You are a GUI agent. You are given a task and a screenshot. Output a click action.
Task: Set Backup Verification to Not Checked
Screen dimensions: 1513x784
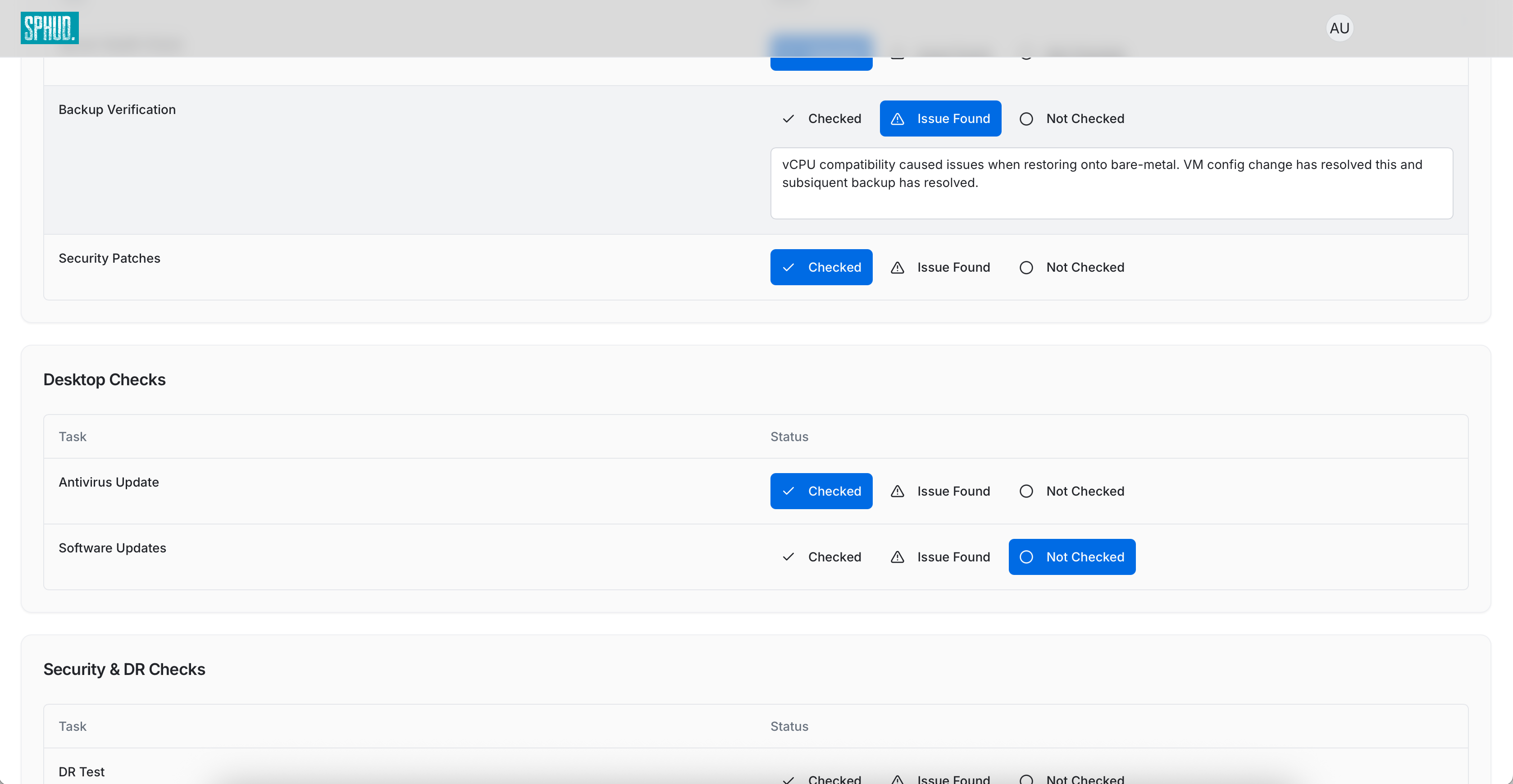1071,119
